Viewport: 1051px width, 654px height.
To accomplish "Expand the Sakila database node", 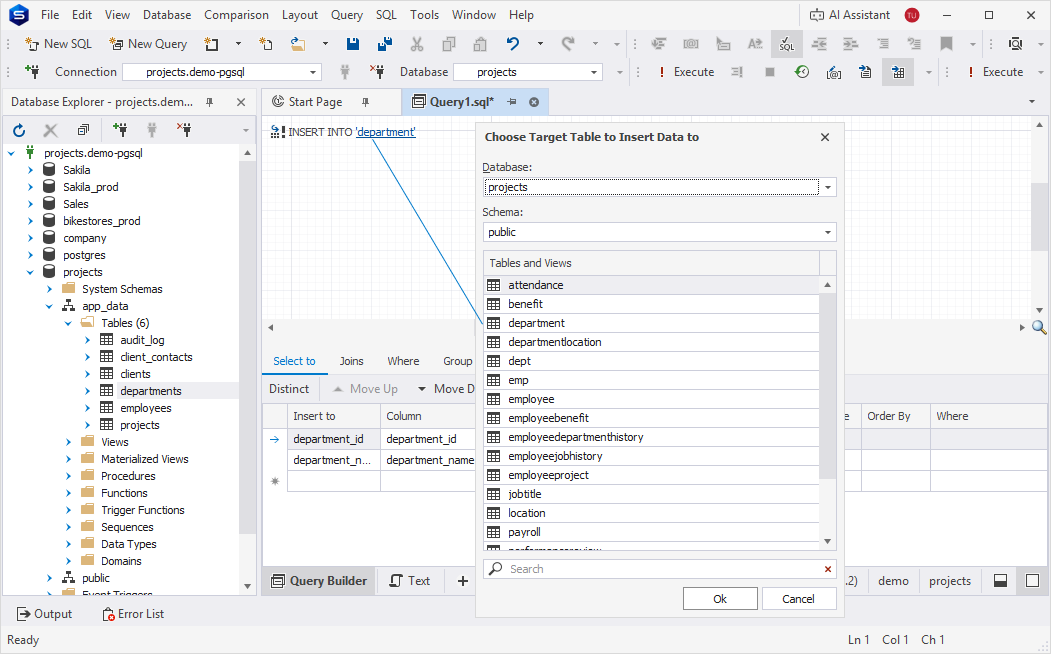I will 30,170.
